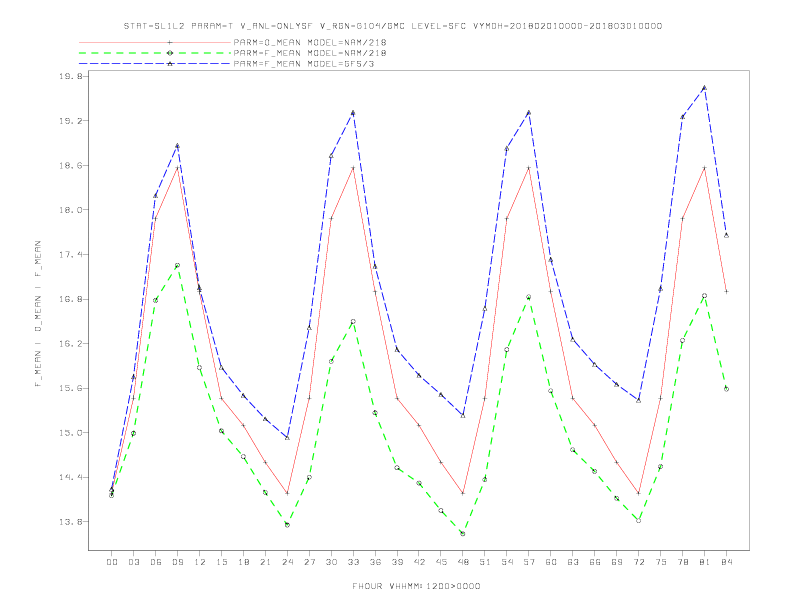Screen dimensions: 792x612
Task: Click x-axis tick label 84
Action: [x=726, y=562]
